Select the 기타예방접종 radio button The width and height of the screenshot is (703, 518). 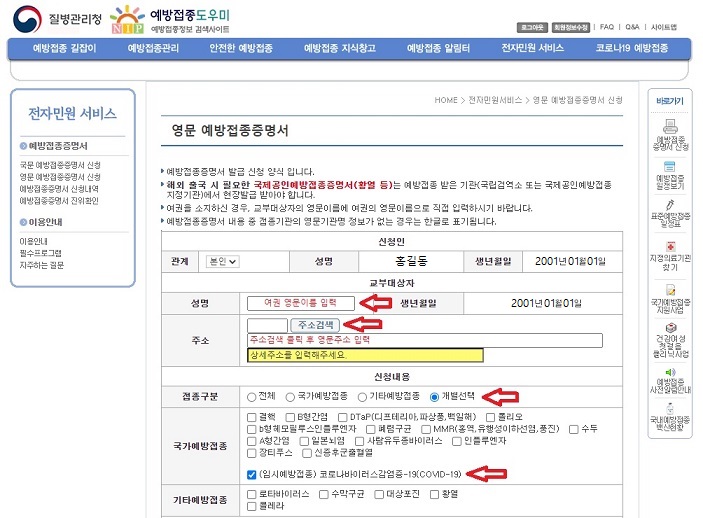click(362, 397)
